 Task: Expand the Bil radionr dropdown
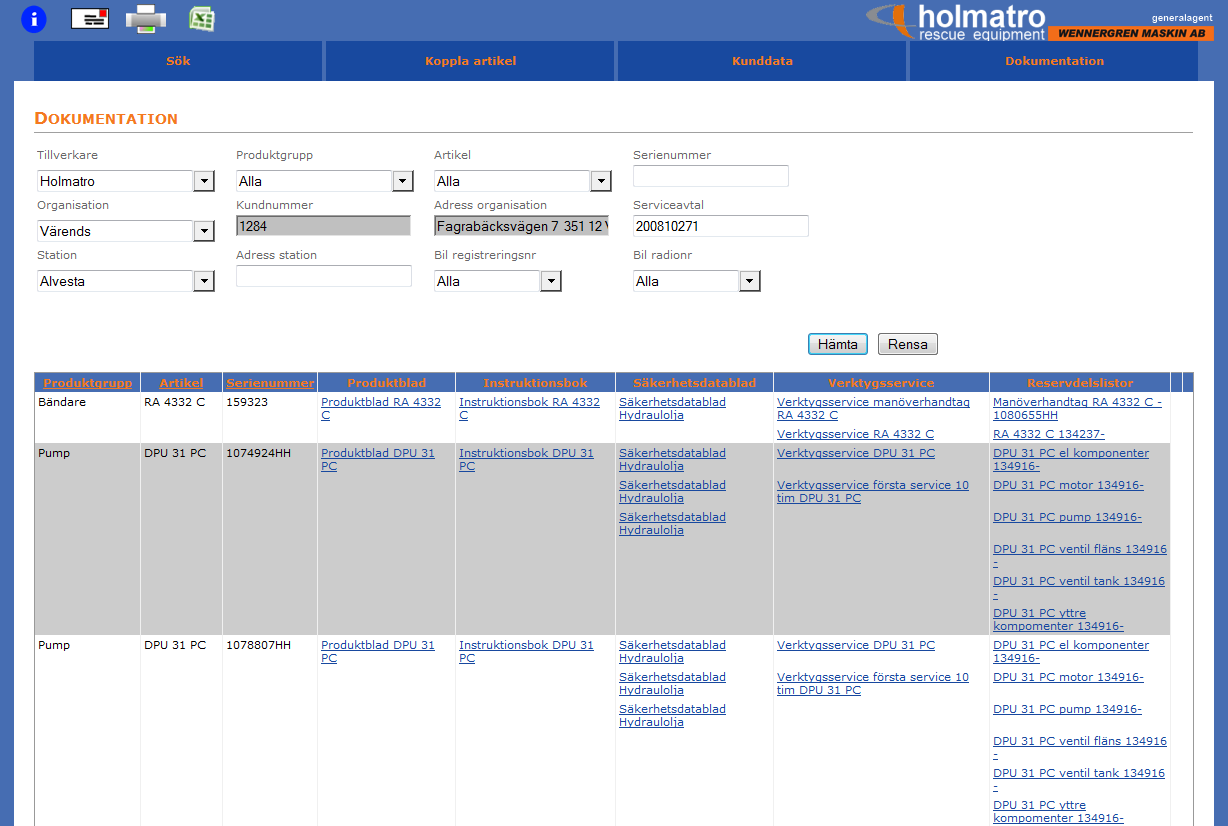point(749,281)
